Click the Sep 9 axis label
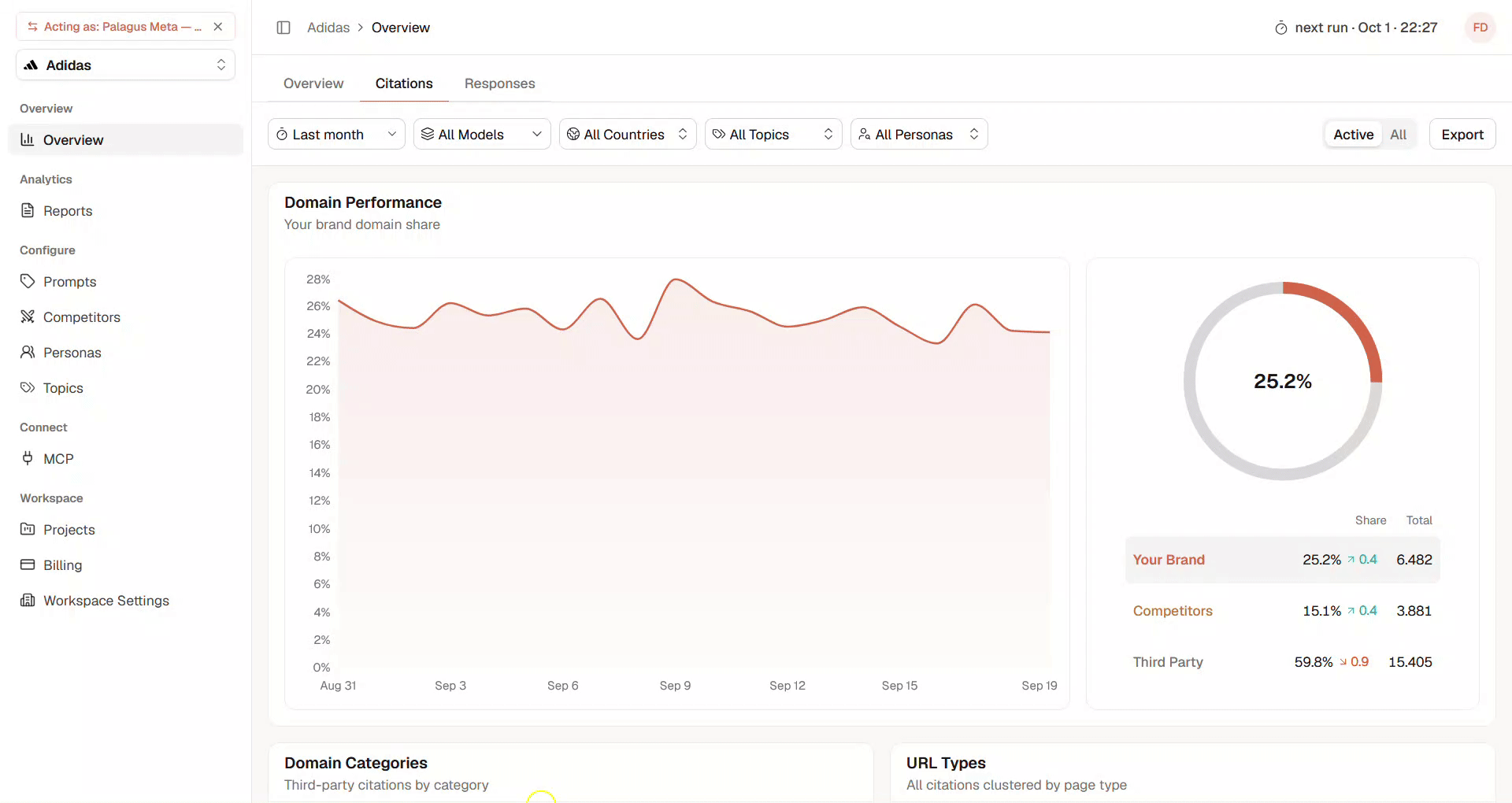This screenshot has width=1512, height=803. pos(675,686)
